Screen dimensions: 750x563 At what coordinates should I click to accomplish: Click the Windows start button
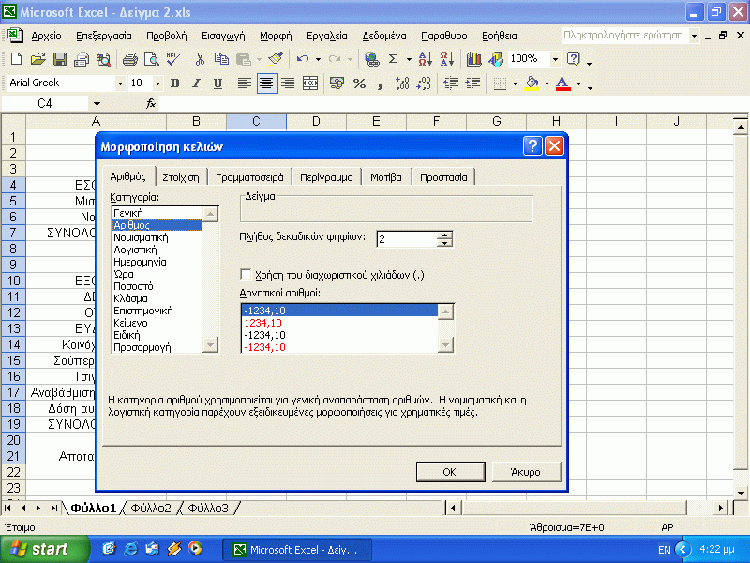(x=45, y=549)
